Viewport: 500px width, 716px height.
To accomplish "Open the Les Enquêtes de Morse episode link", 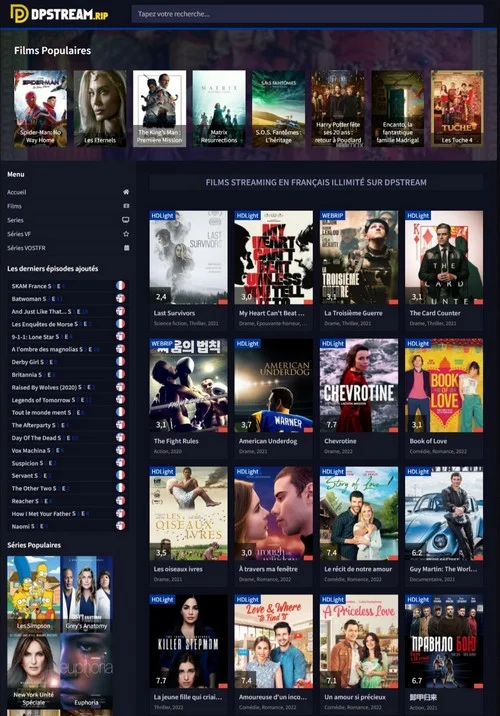I will [x=51, y=324].
